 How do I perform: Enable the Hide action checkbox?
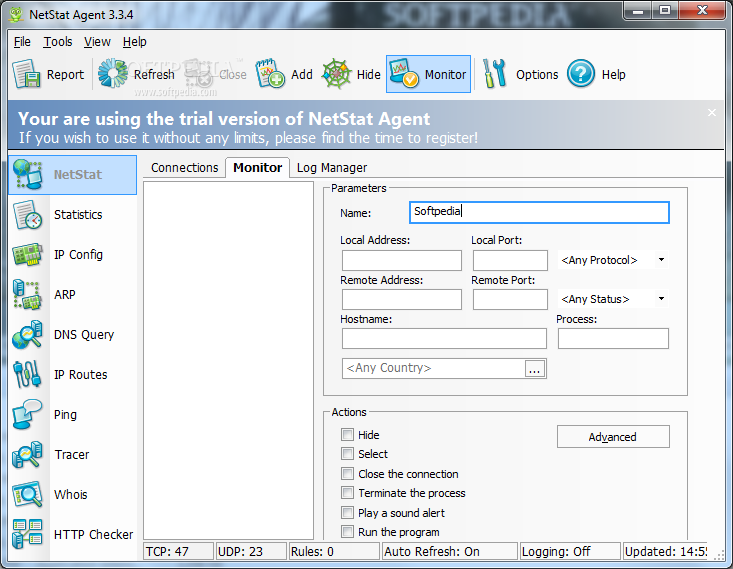coord(347,435)
